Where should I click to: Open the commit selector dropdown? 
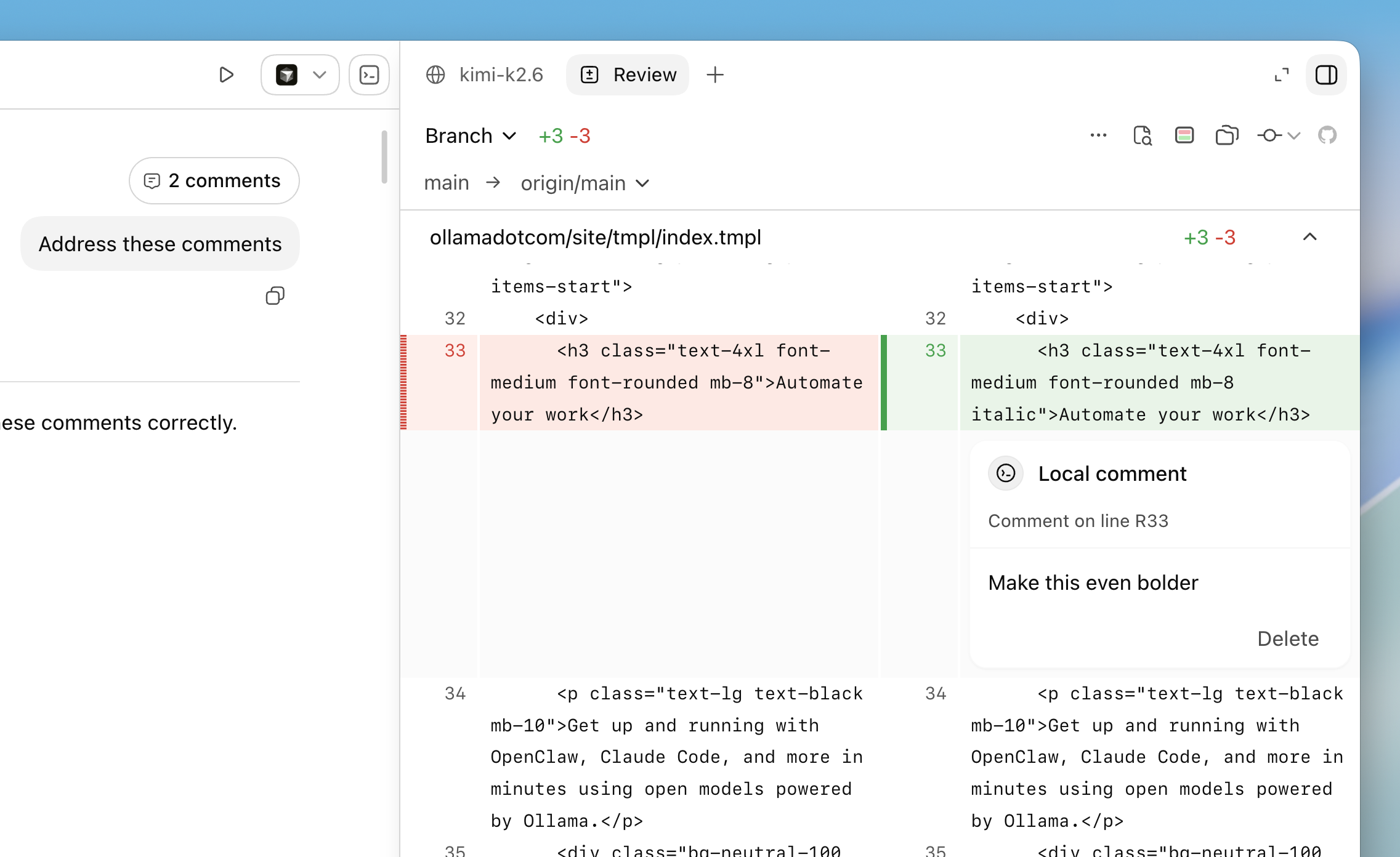(1279, 135)
